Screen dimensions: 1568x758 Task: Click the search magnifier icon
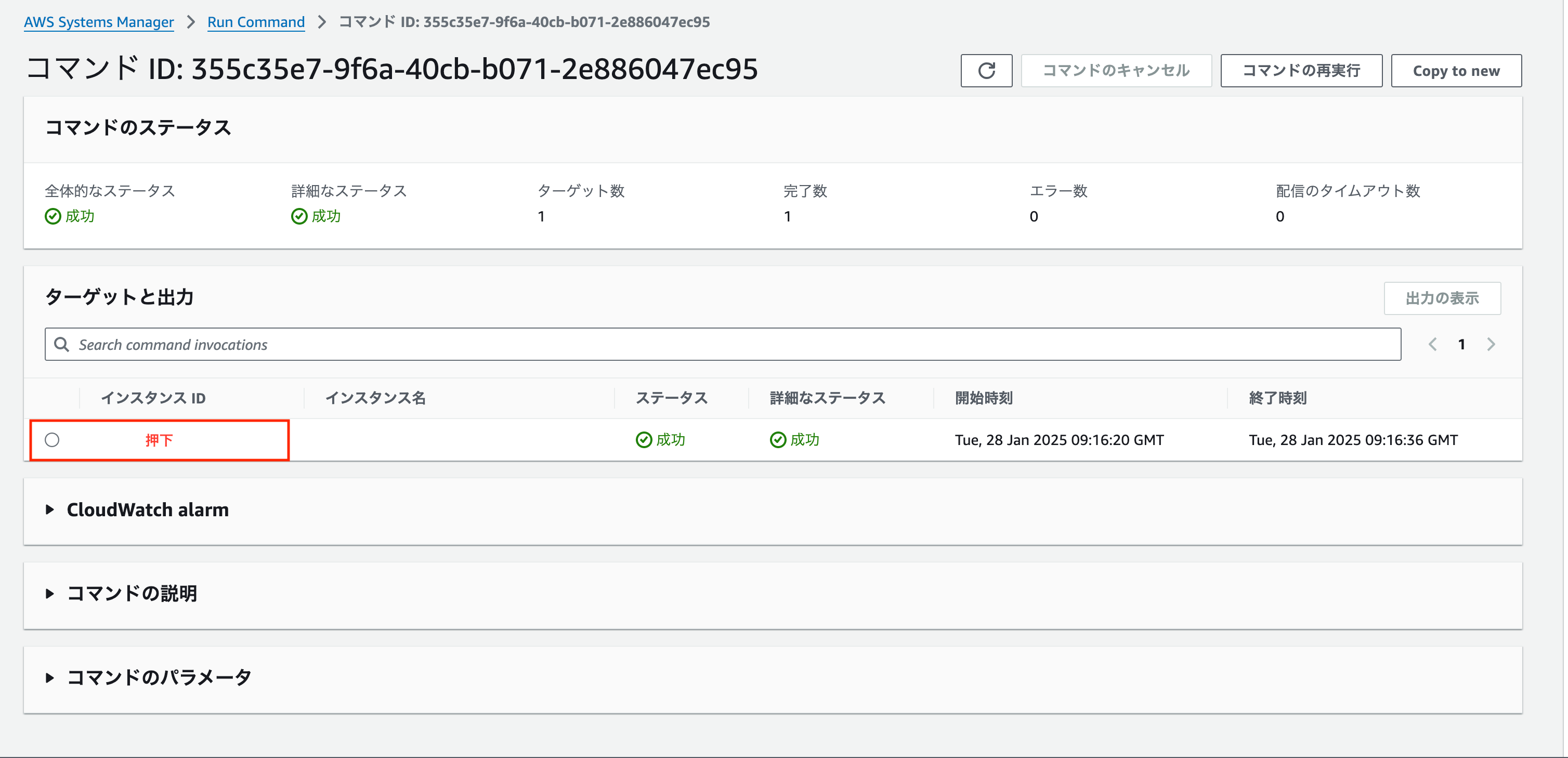coord(61,345)
